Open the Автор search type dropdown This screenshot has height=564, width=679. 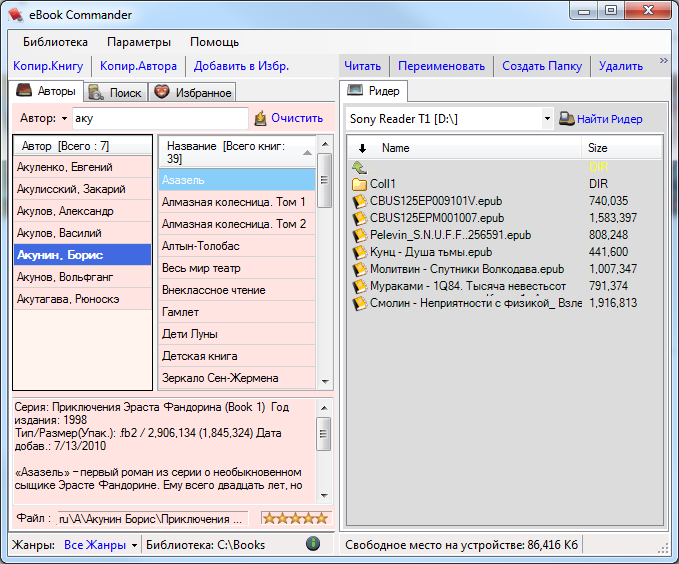coord(64,118)
